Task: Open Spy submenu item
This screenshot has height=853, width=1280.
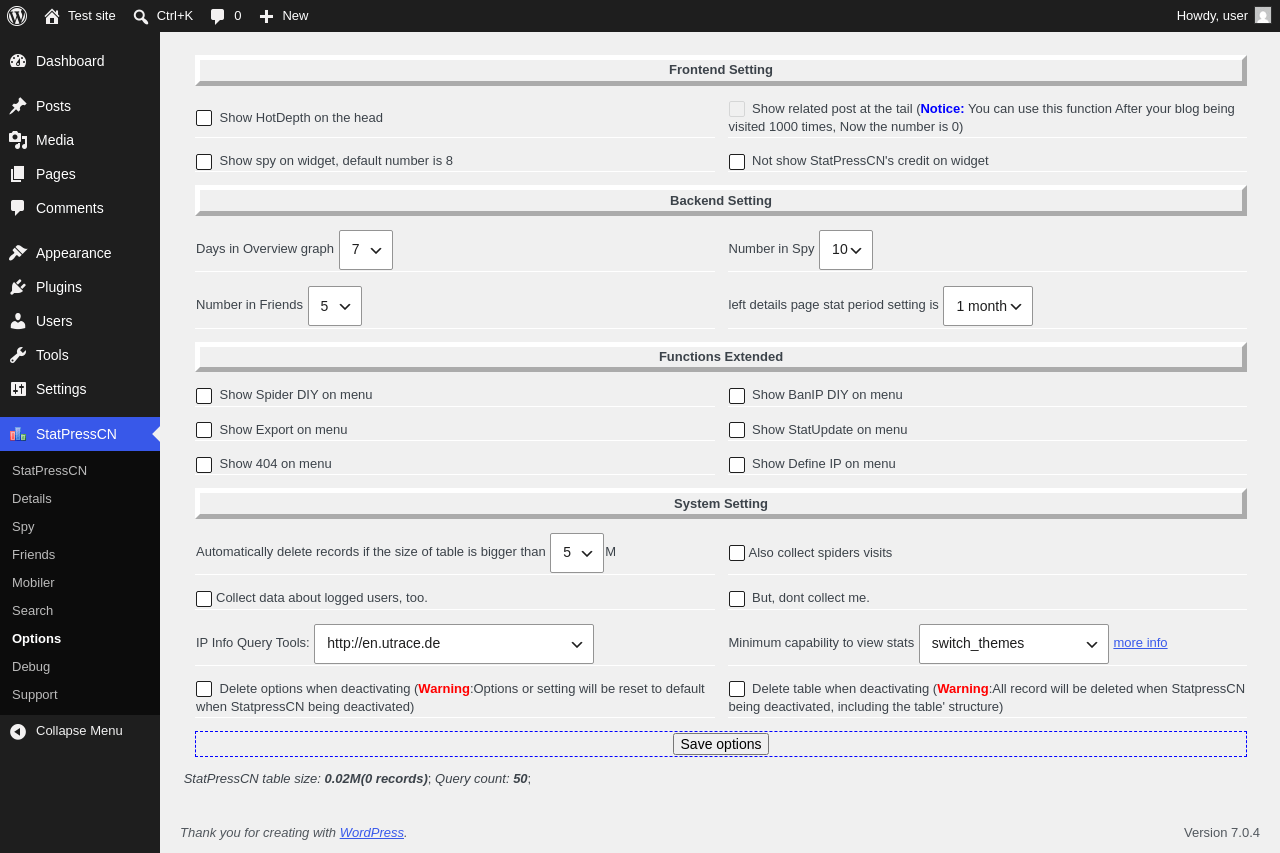Action: coord(80,526)
